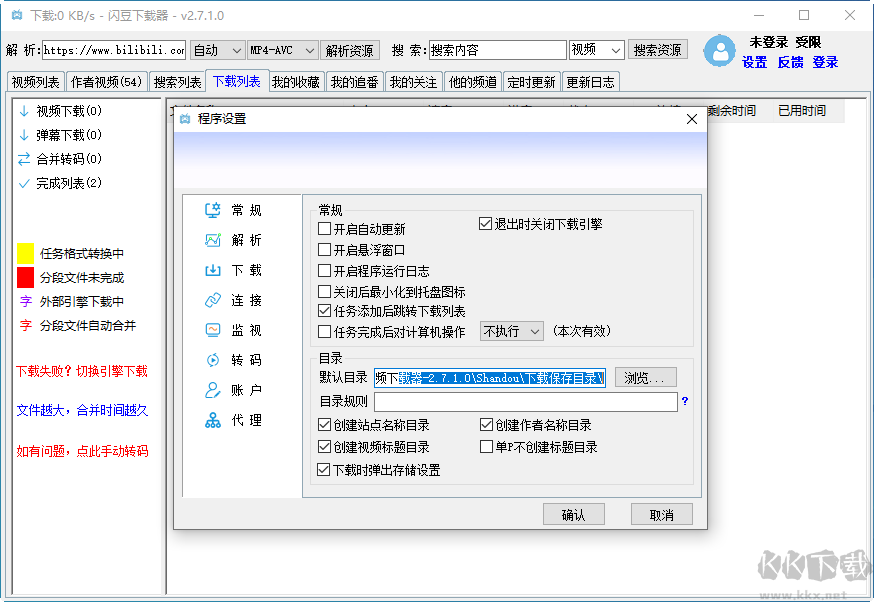Screen dimensions: 874x602
Task: Open the 下载 settings section icon
Action: [x=212, y=270]
